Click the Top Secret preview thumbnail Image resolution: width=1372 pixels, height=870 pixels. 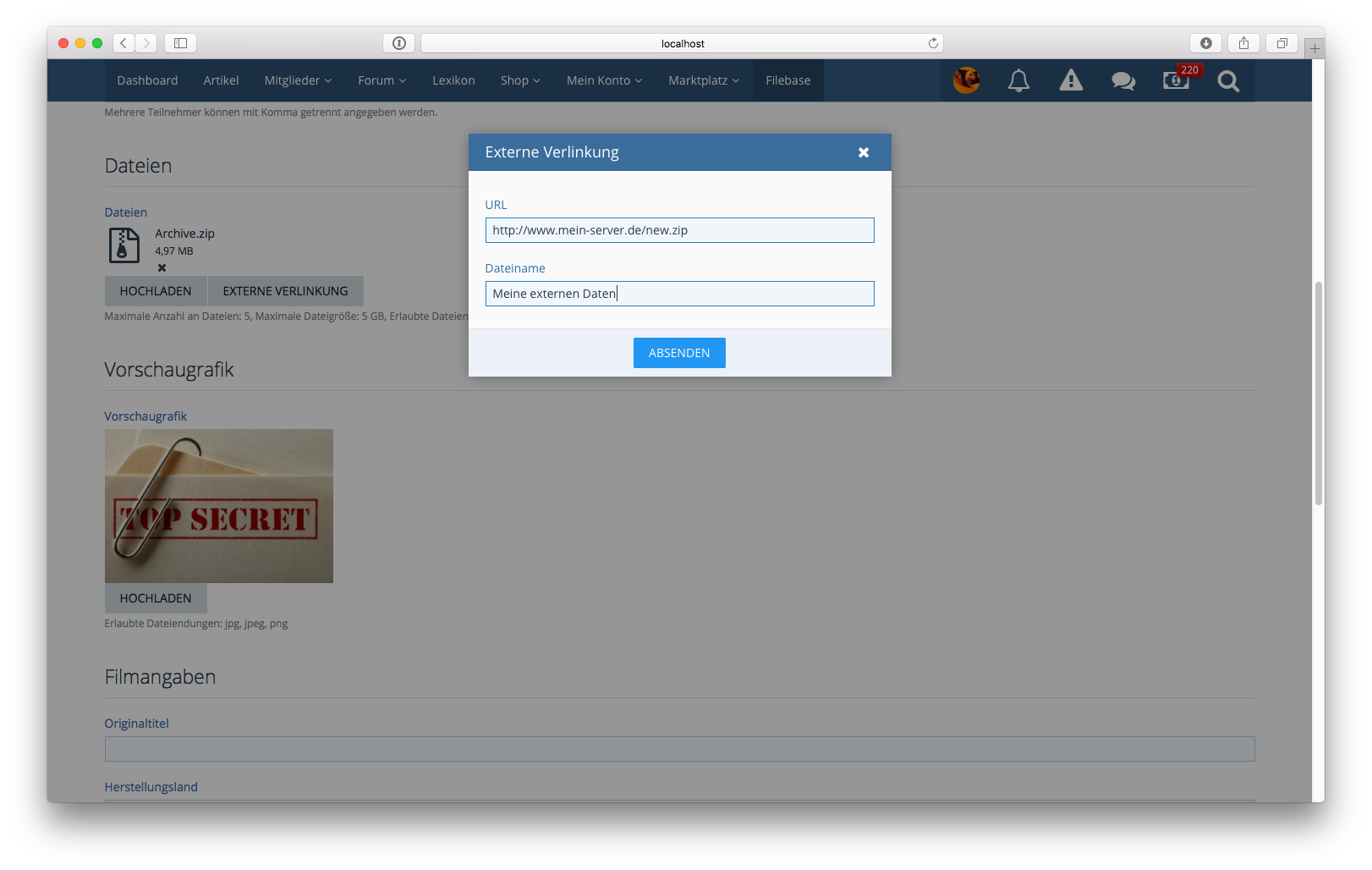pos(218,506)
